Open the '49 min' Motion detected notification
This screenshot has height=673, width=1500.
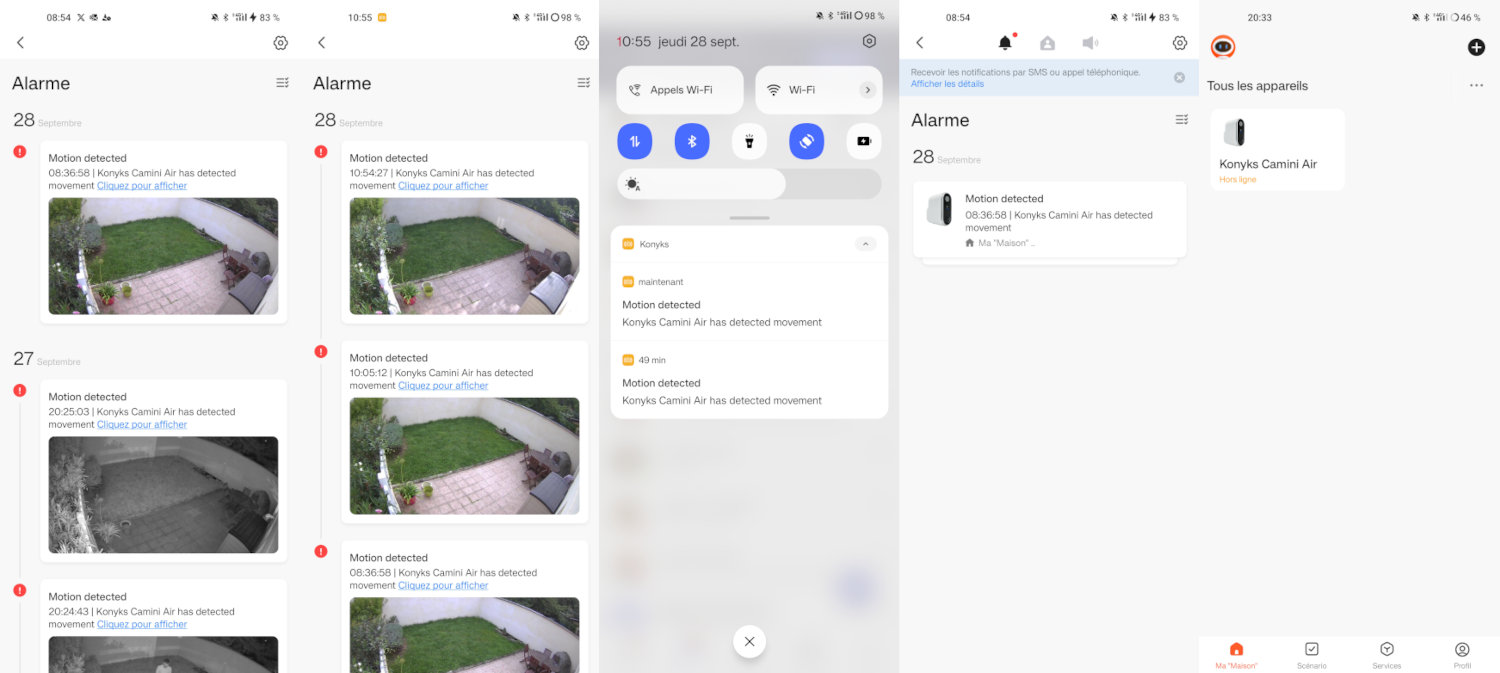coord(749,380)
